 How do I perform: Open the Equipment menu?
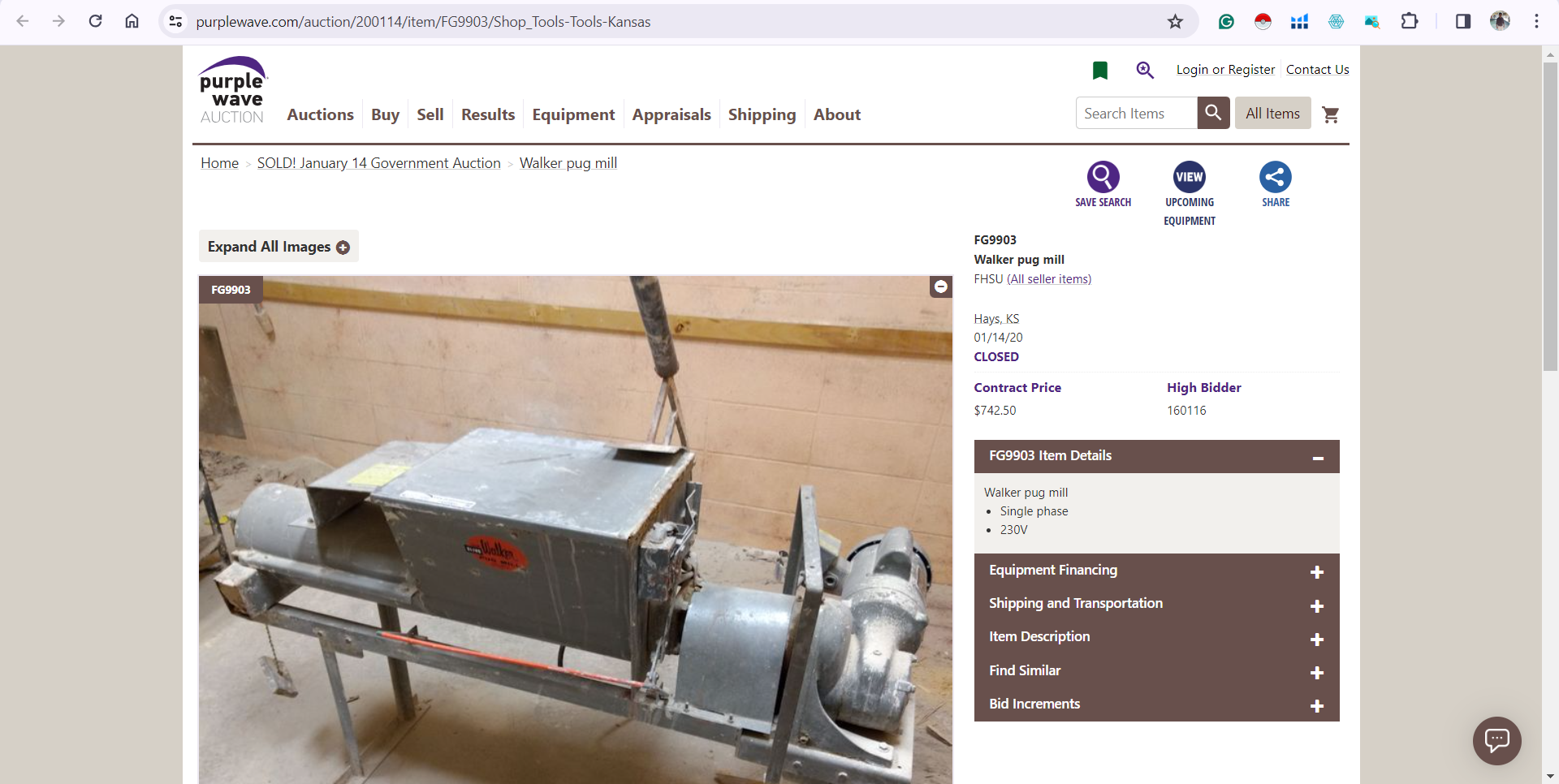tap(573, 114)
